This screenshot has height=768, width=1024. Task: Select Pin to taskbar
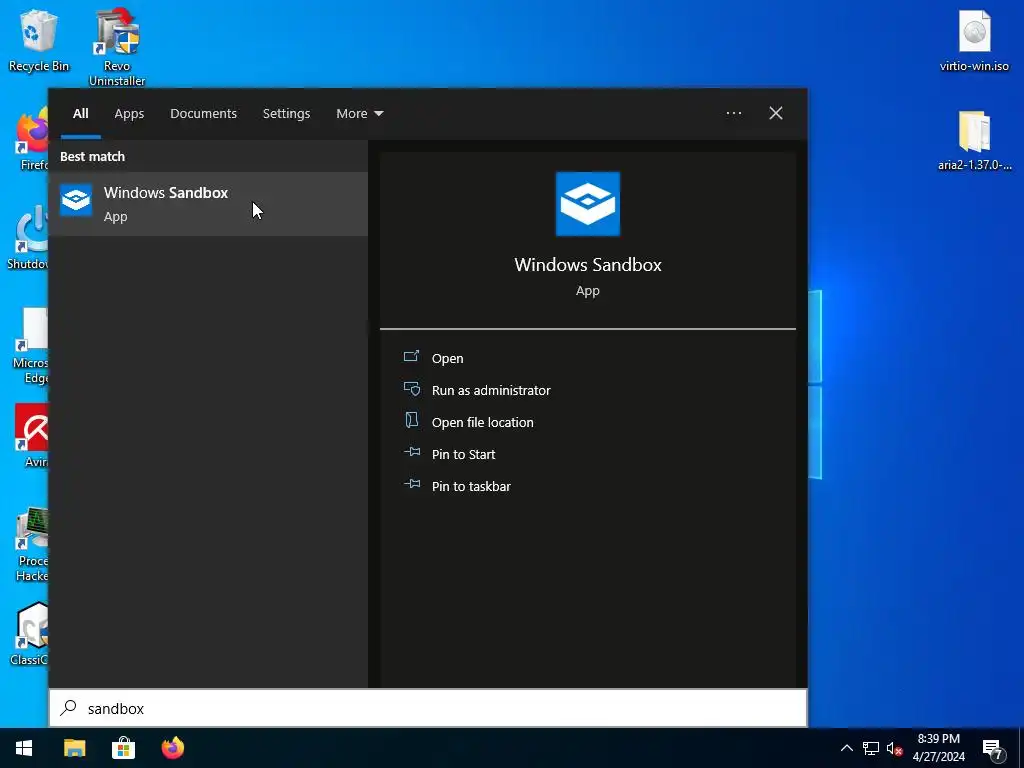point(471,487)
